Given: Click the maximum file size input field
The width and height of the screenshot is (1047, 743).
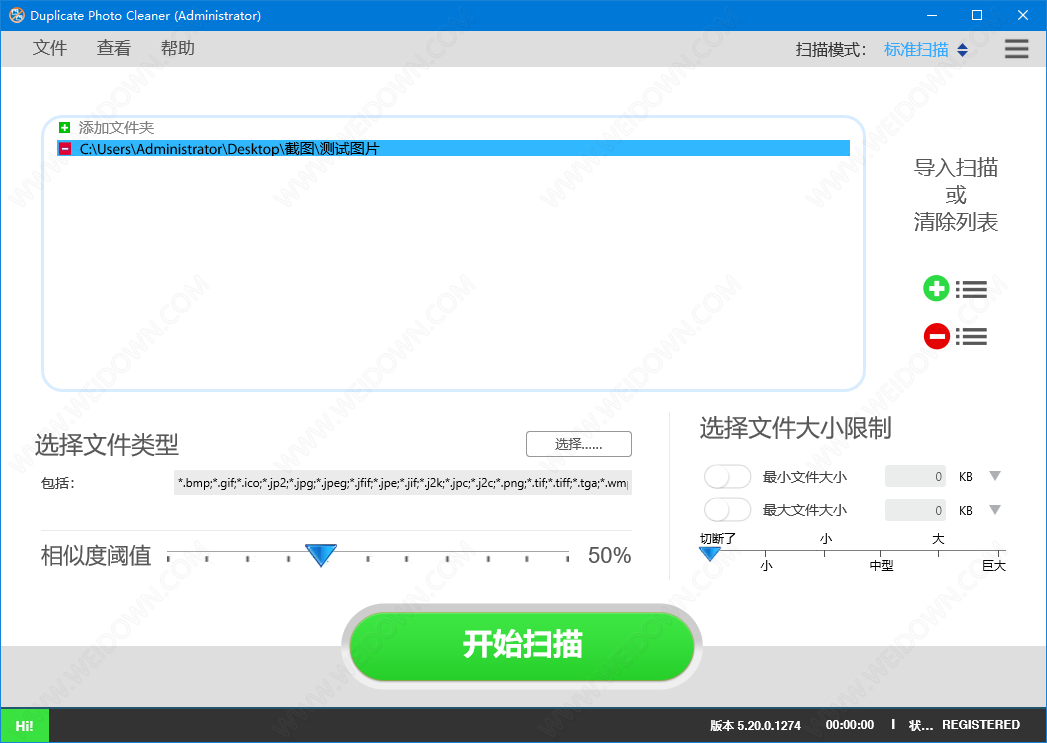Looking at the screenshot, I should click(915, 510).
